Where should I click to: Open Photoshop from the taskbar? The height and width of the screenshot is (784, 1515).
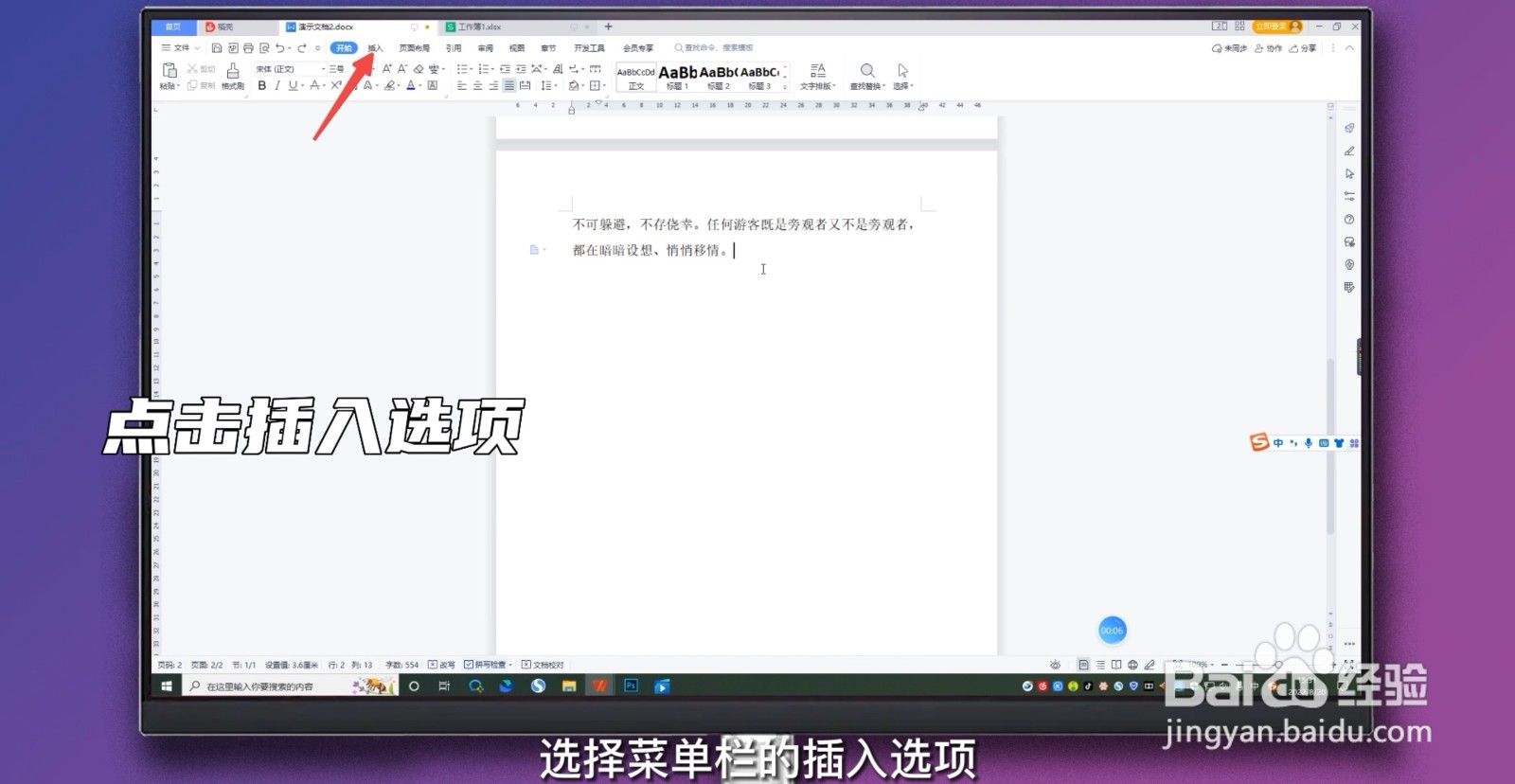pos(631,686)
